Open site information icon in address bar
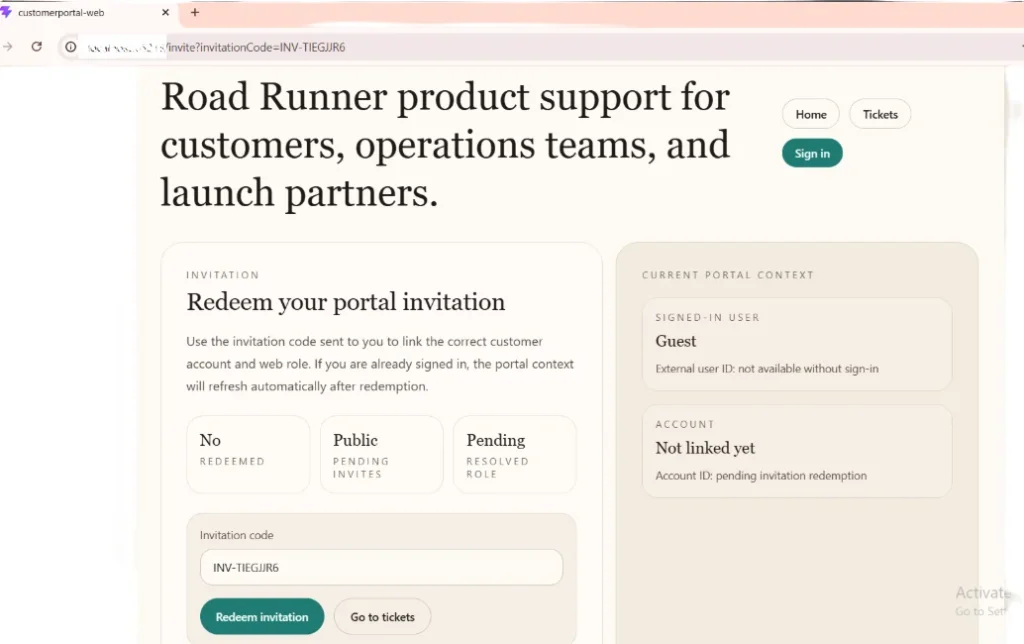1024x644 pixels. 71,47
